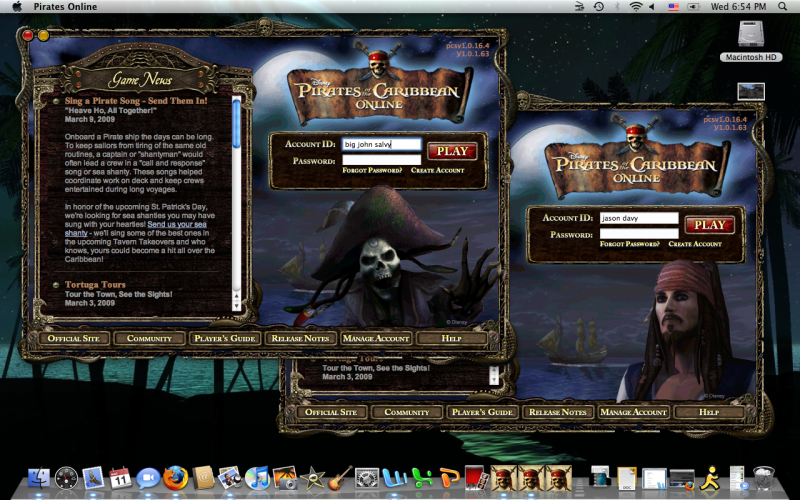
Task: Click Help in the rear launcher window
Action: coord(709,412)
